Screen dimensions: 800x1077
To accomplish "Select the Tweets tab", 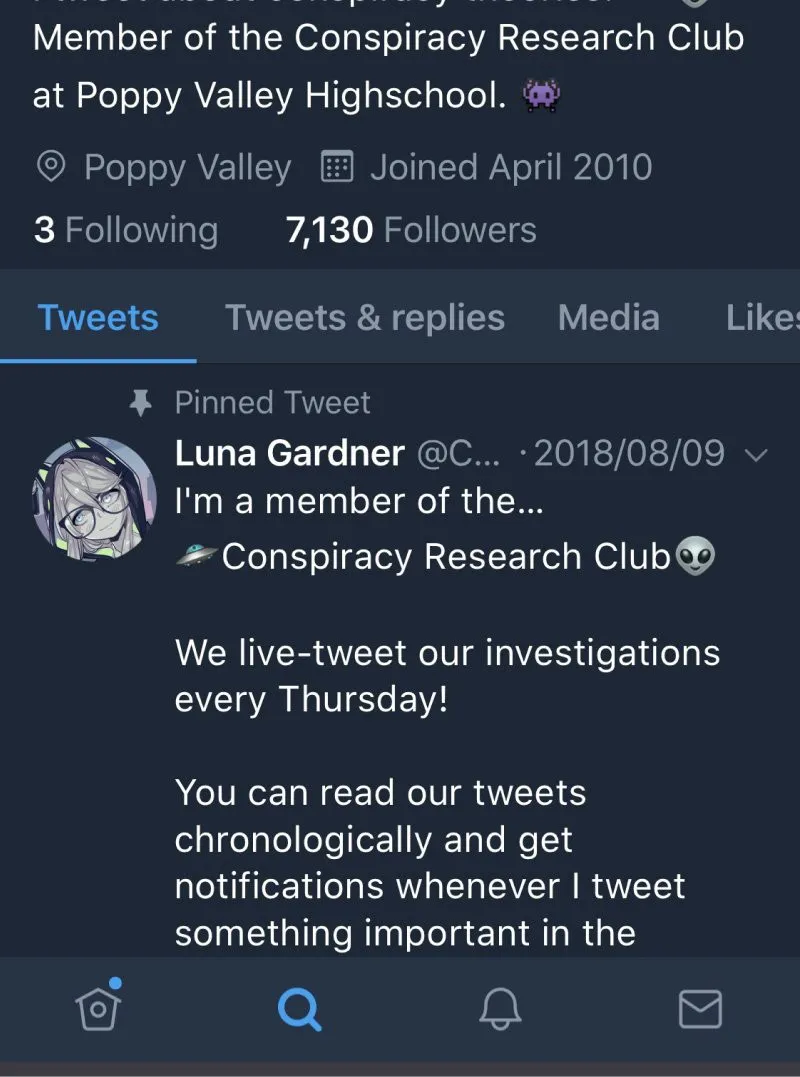I will click(x=98, y=318).
